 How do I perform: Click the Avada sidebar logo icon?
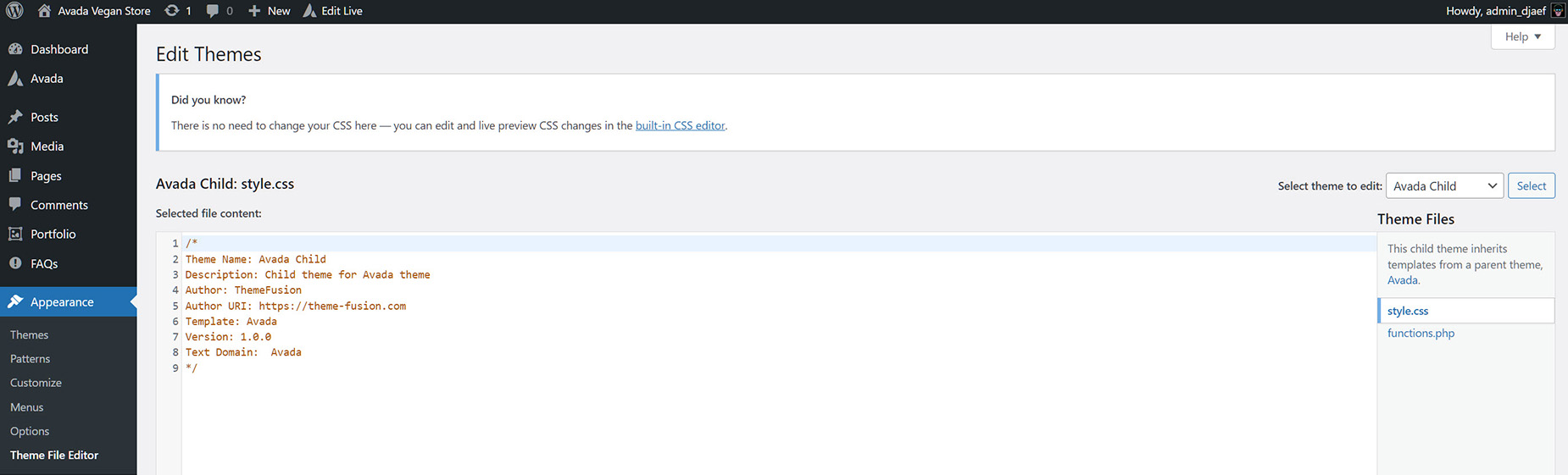coord(15,78)
